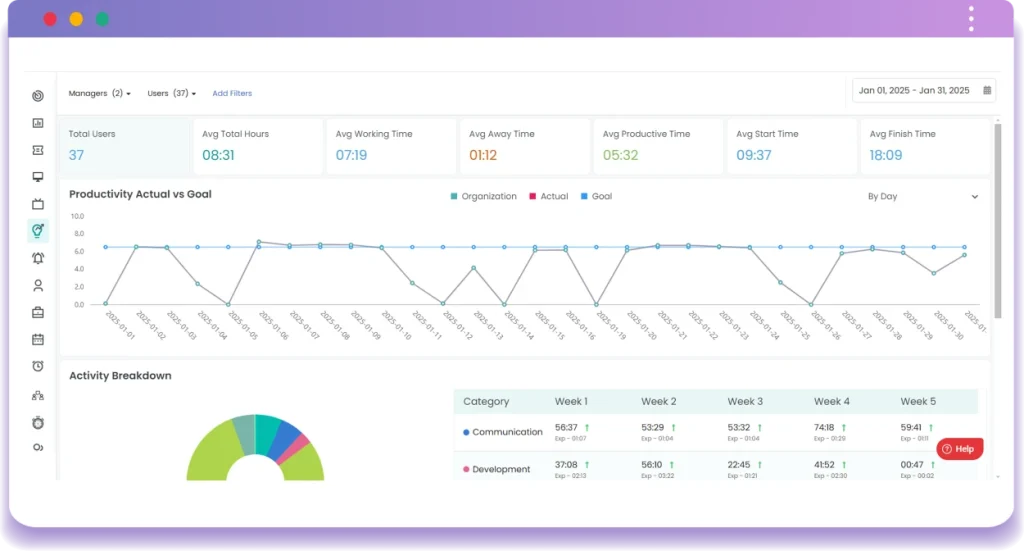Click the teal segment of activity donut
The height and width of the screenshot is (551, 1024).
tap(266, 432)
